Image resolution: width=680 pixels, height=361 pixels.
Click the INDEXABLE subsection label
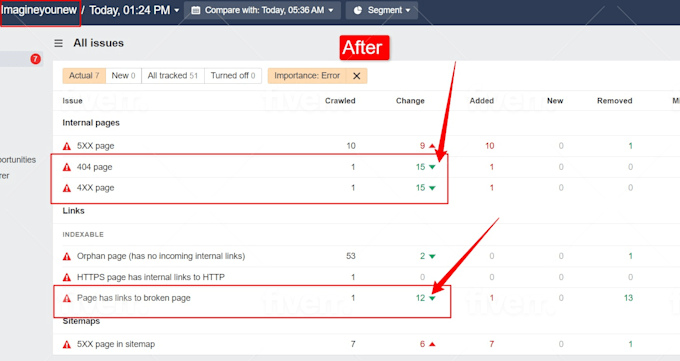pyautogui.click(x=83, y=234)
